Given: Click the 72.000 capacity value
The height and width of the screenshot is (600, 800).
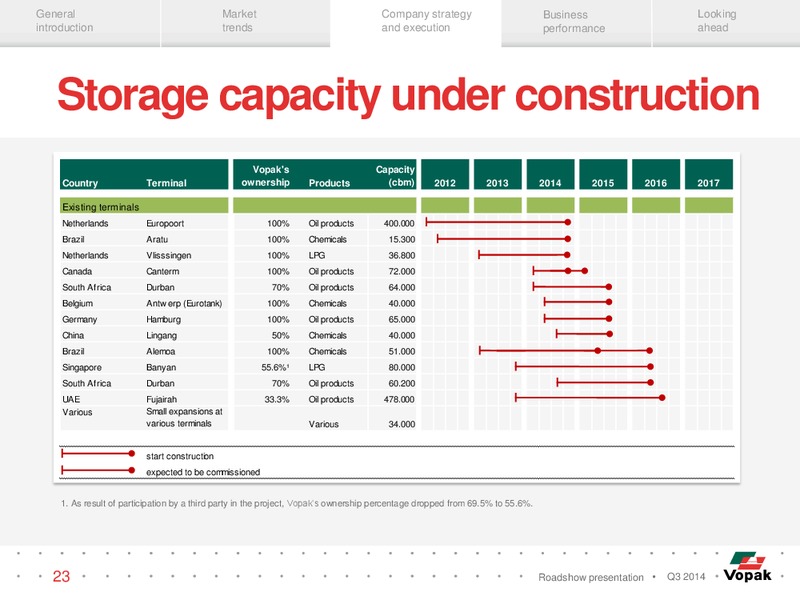Looking at the screenshot, I should (402, 271).
